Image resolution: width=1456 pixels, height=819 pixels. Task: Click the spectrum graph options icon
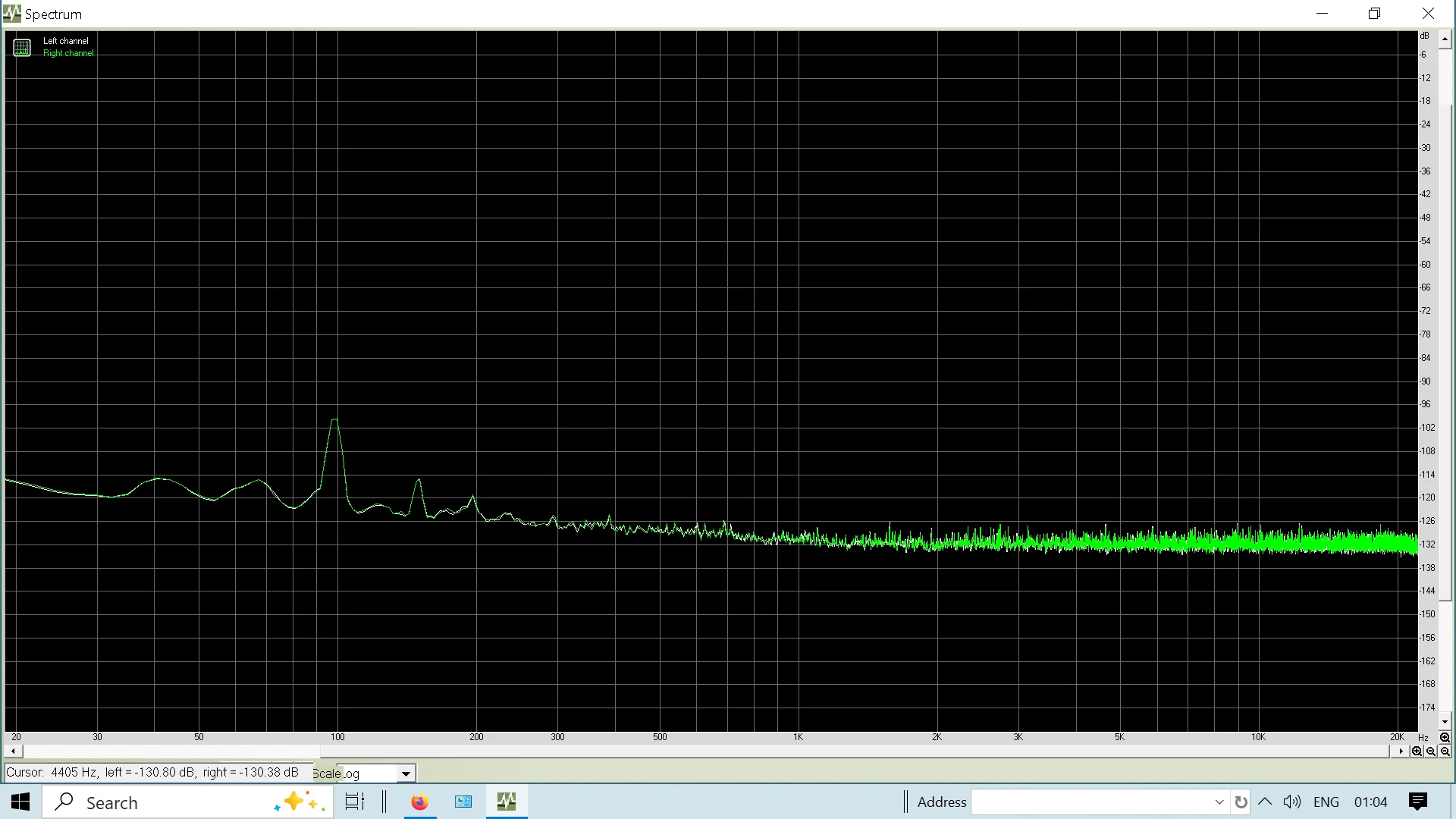coord(22,48)
